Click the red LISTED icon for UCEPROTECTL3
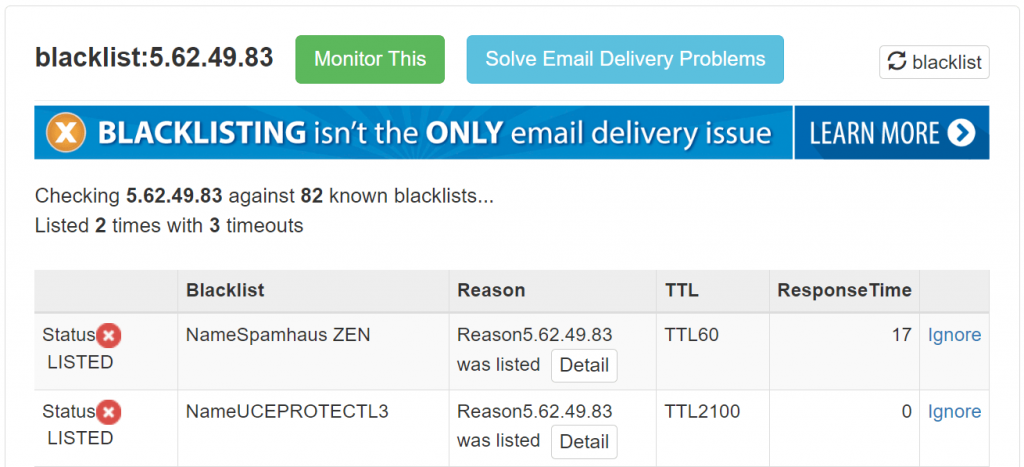Viewport: 1024px width, 467px height. point(109,412)
